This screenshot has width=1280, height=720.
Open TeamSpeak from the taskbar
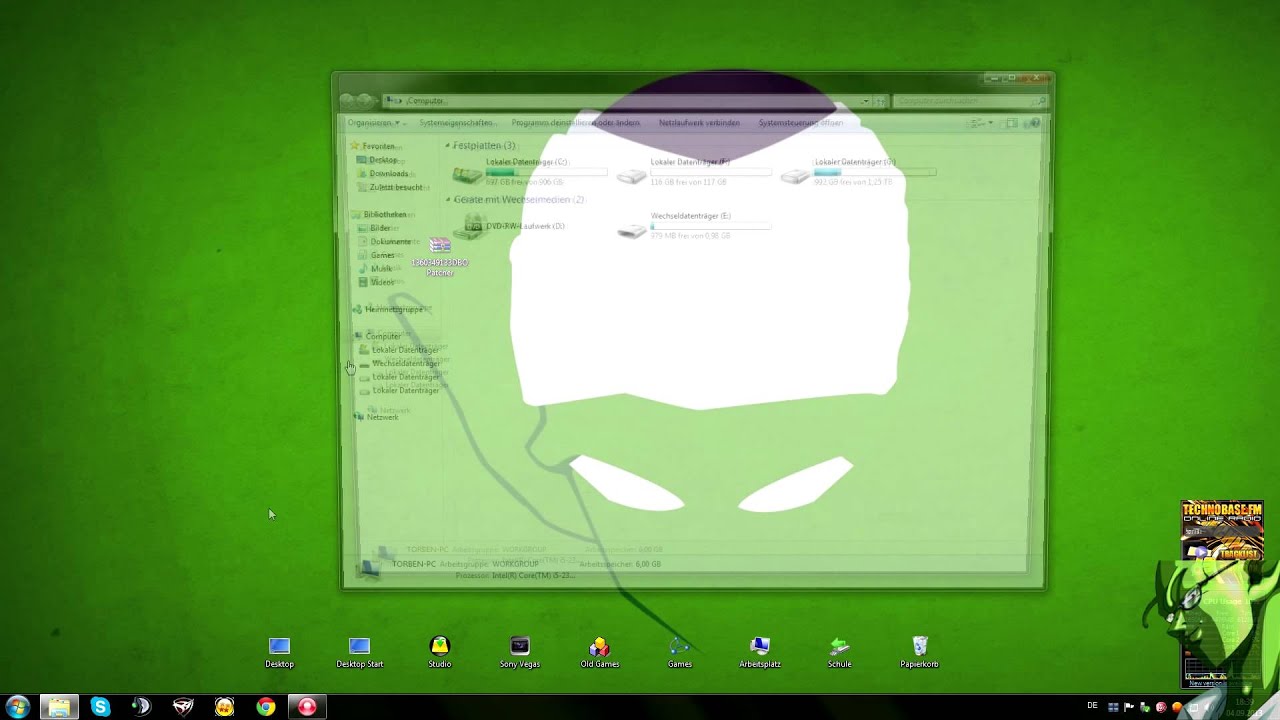(x=141, y=707)
